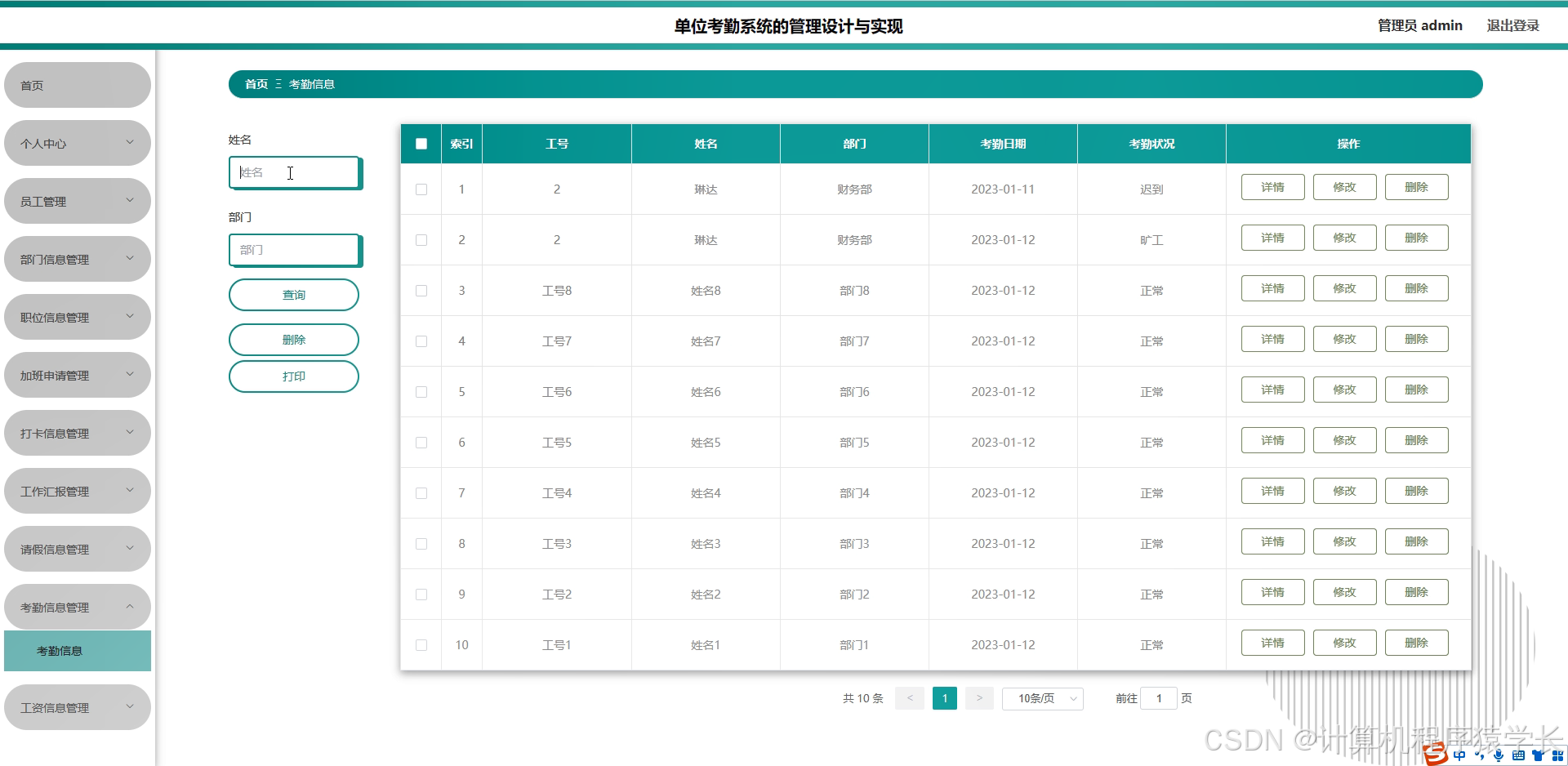This screenshot has height=766, width=1568.
Task: Expand the 打卡信息管理 sidebar menu
Action: click(x=78, y=433)
